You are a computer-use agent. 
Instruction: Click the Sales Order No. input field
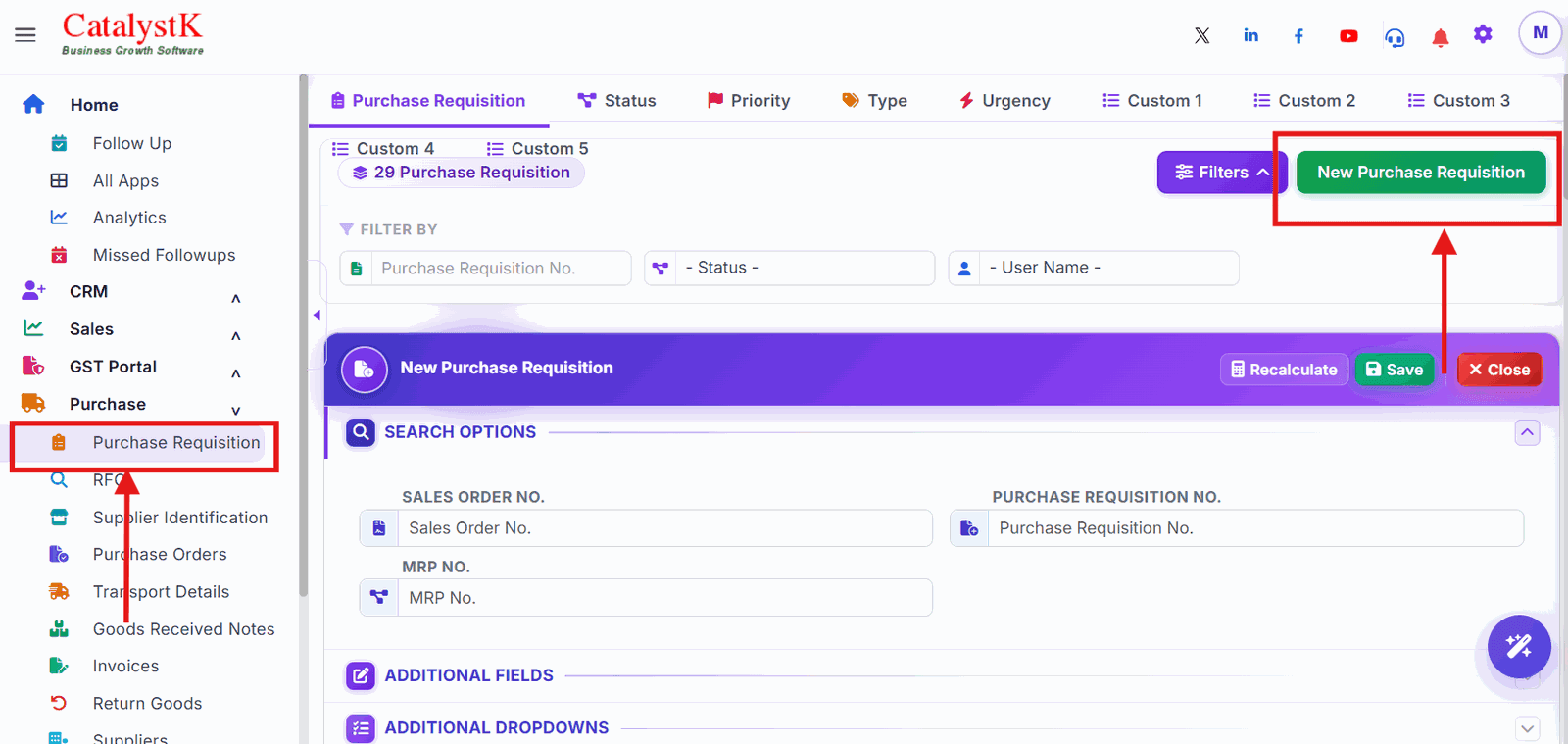tap(646, 528)
